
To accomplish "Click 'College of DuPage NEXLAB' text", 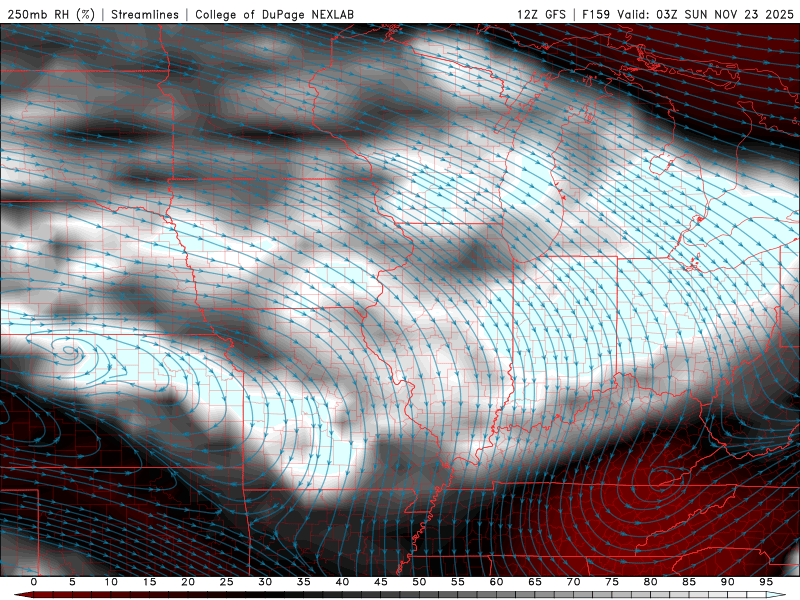I will pos(274,14).
